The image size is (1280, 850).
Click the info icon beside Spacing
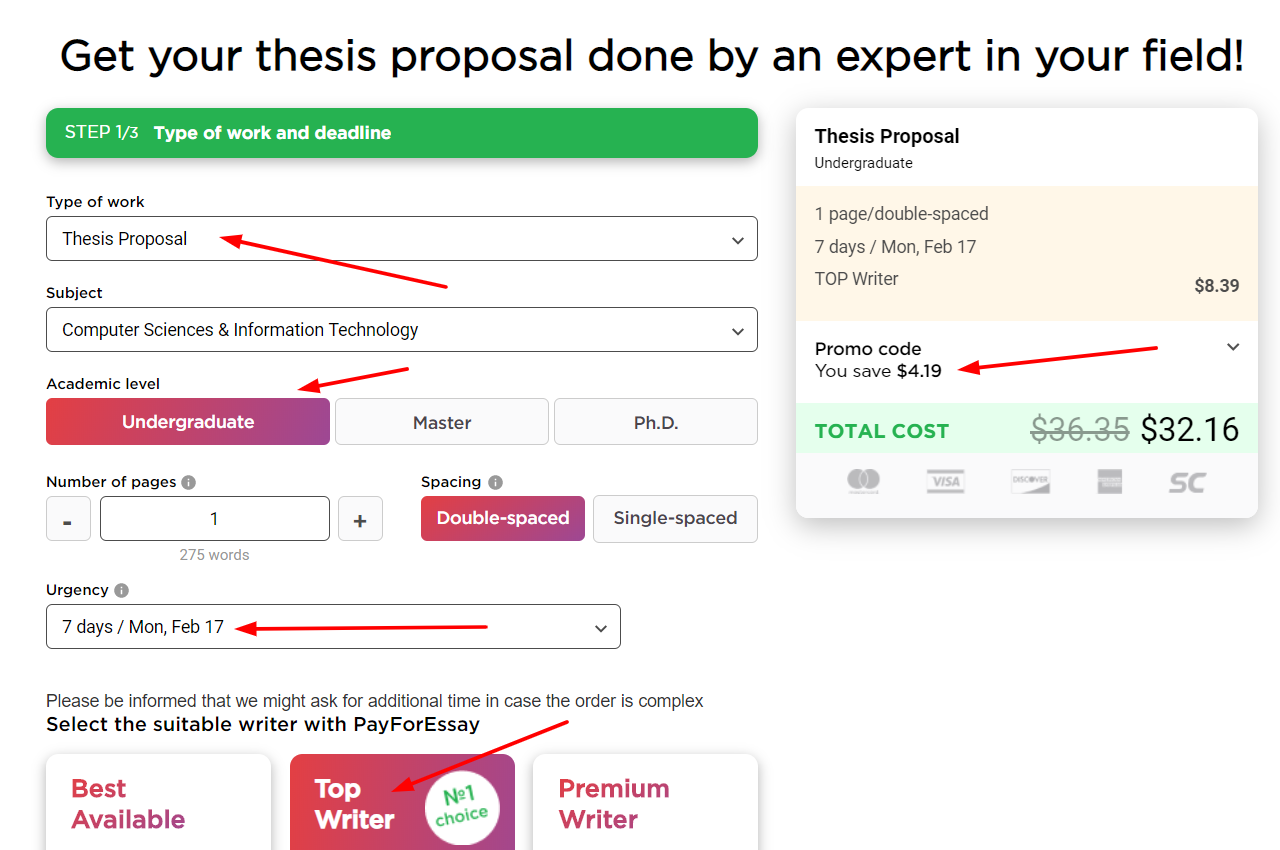497,481
